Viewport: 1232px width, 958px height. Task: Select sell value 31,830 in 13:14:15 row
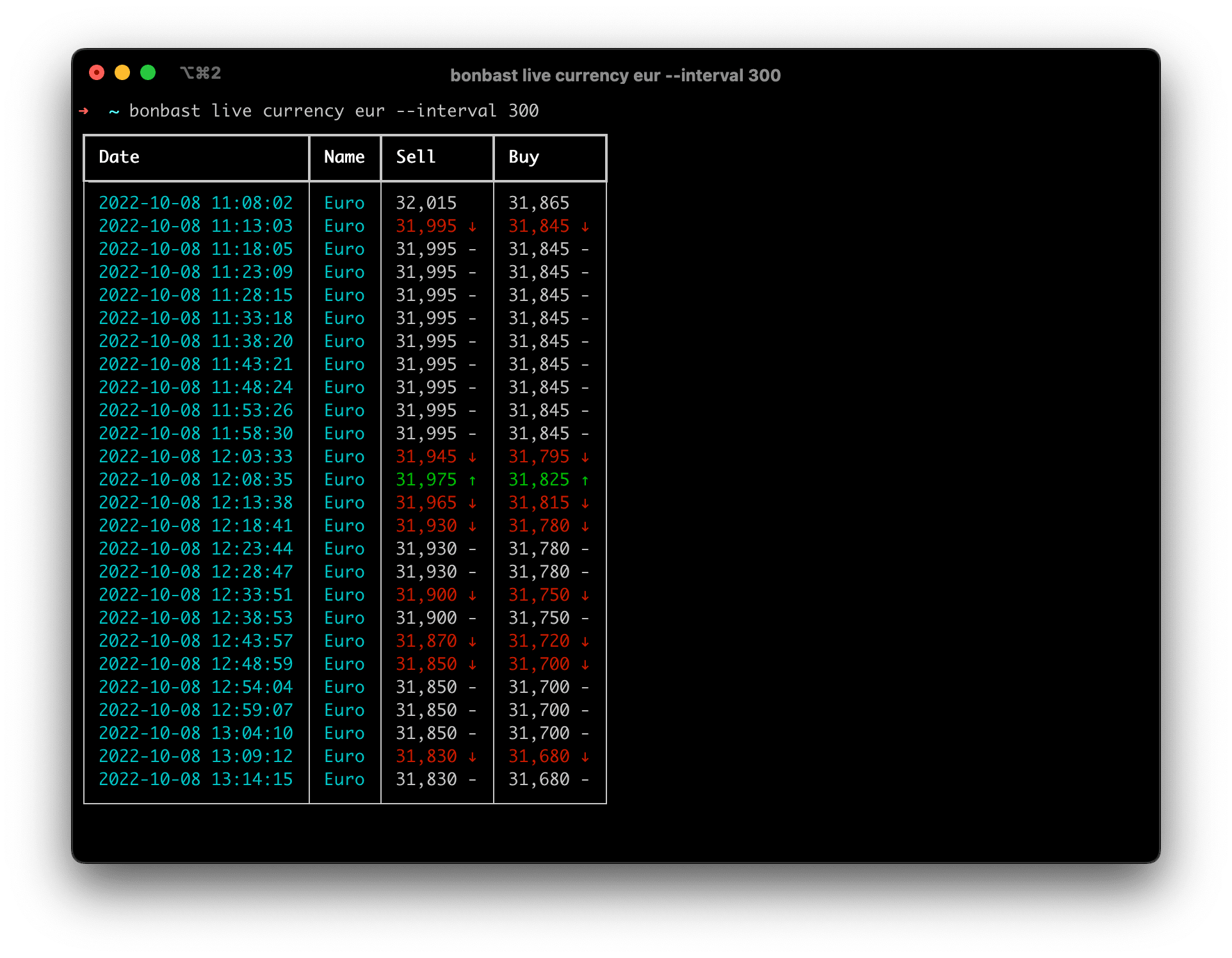[x=426, y=779]
